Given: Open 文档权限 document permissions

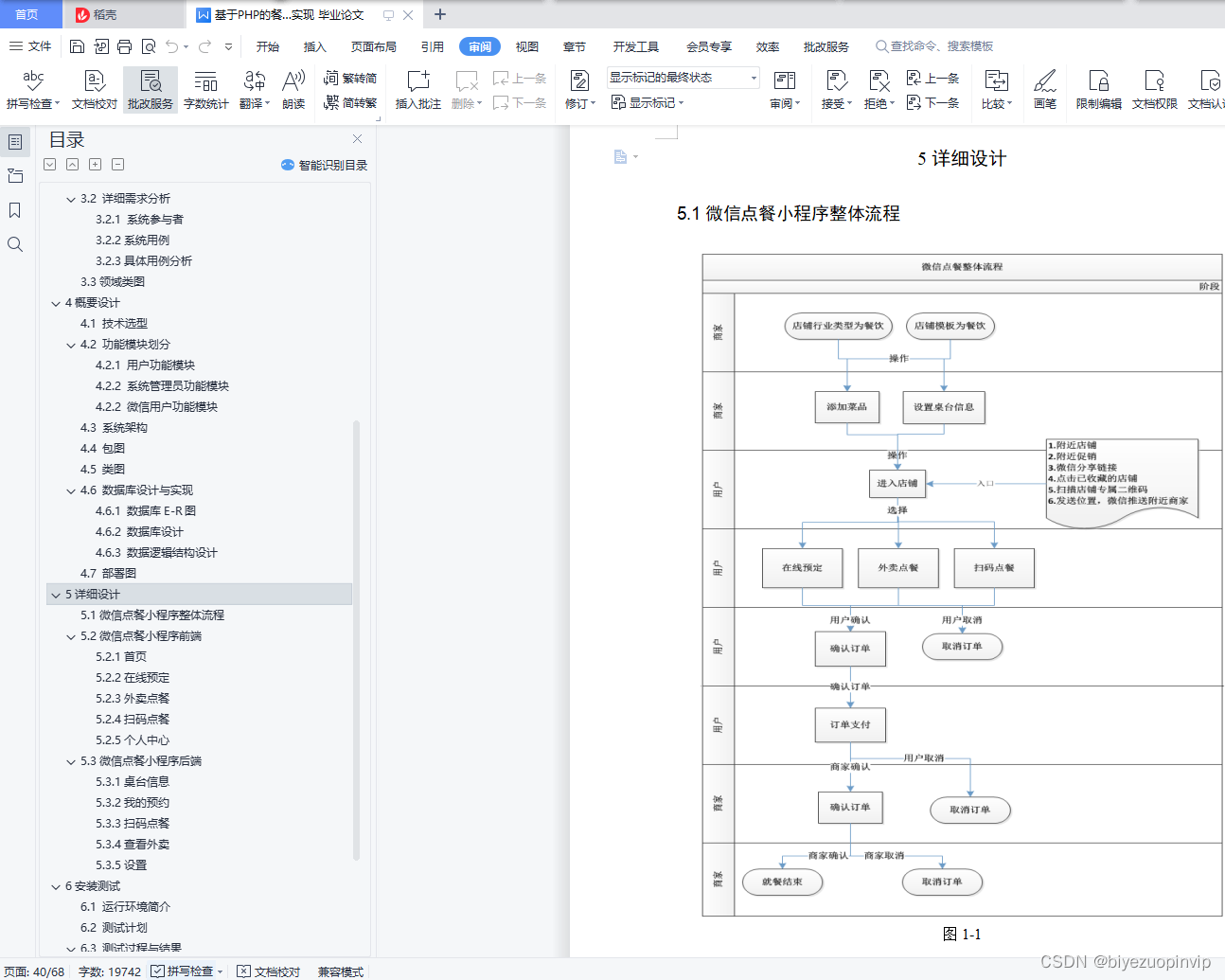Looking at the screenshot, I should (x=1155, y=90).
